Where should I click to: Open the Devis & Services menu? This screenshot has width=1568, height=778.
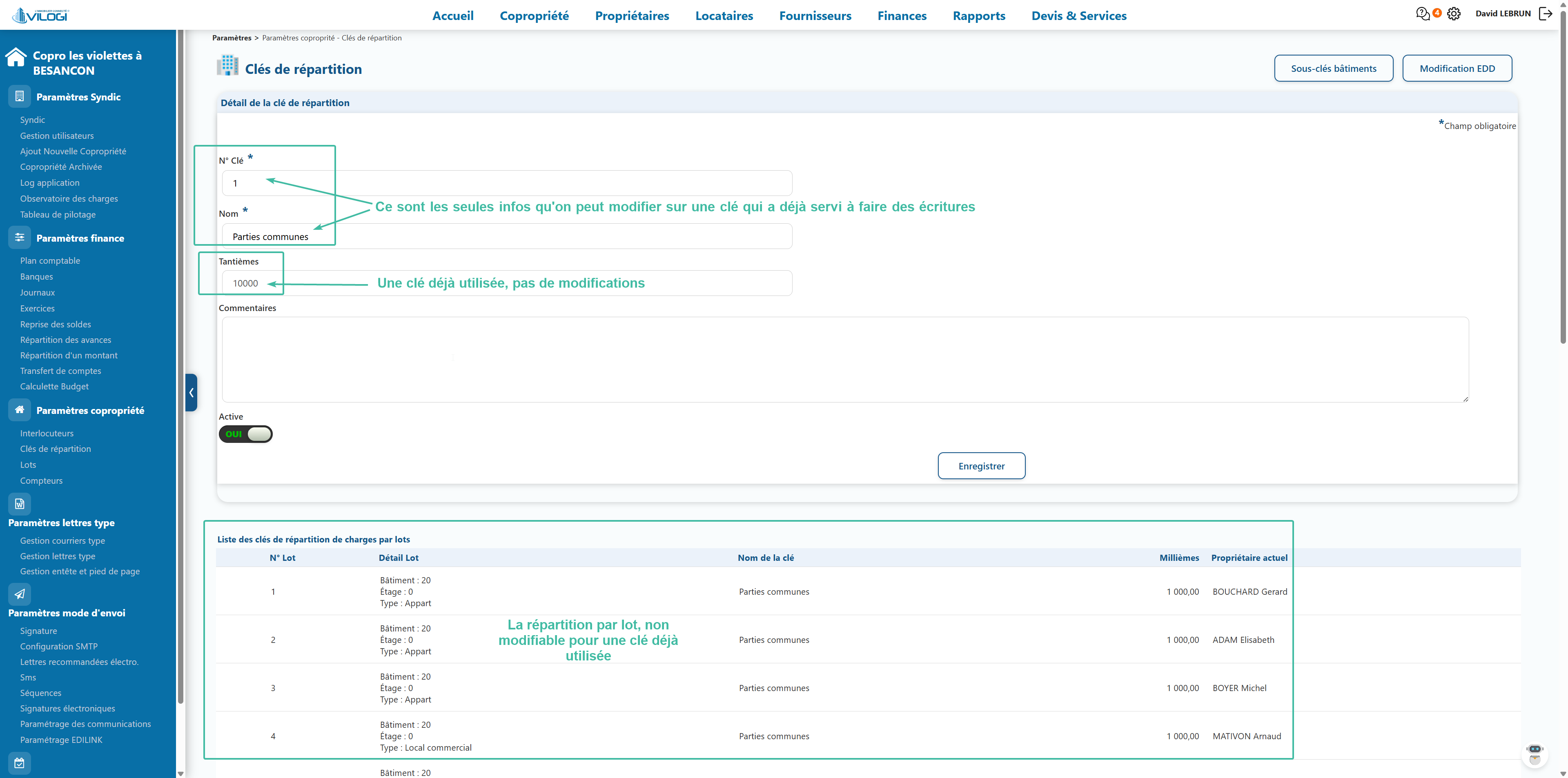point(1078,16)
